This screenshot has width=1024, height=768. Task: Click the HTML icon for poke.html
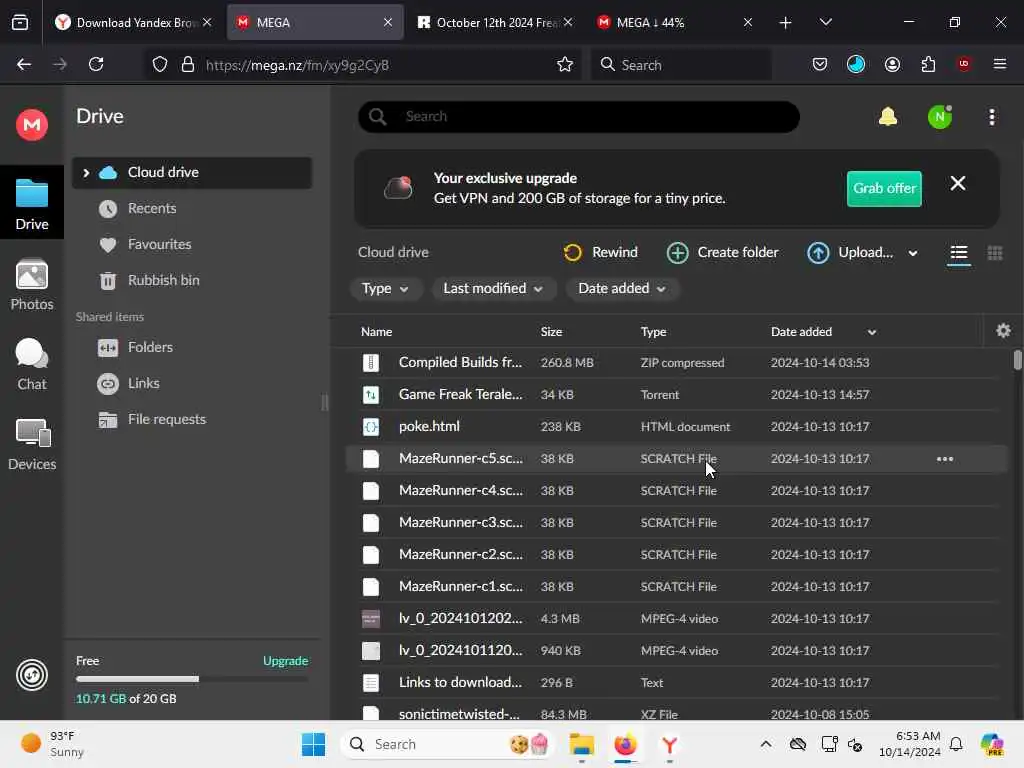(x=370, y=426)
